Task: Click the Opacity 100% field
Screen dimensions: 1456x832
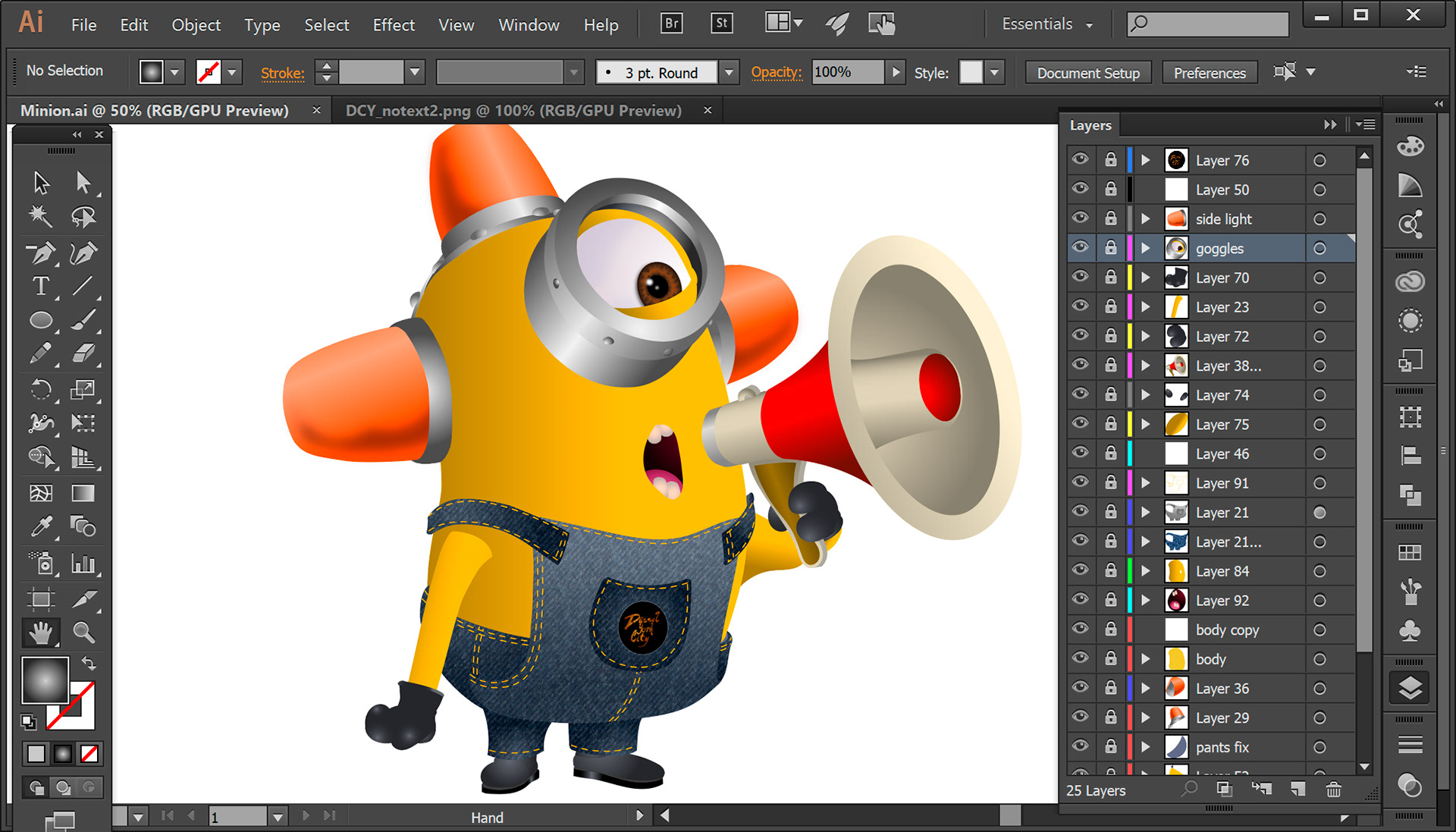Action: click(847, 72)
